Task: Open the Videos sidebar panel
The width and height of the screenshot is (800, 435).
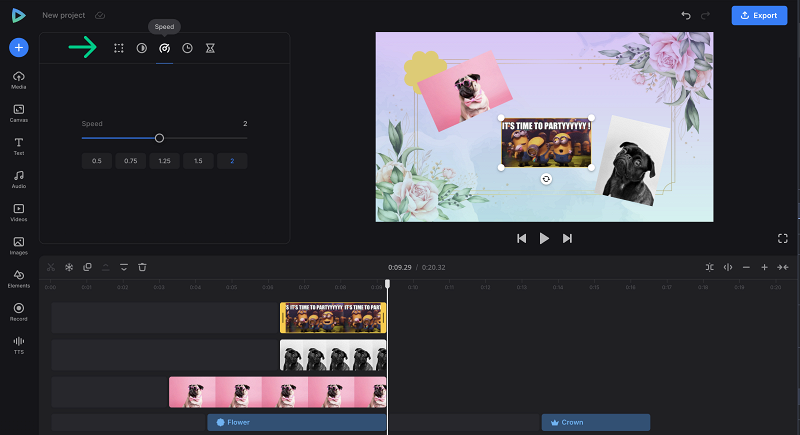Action: click(x=19, y=213)
